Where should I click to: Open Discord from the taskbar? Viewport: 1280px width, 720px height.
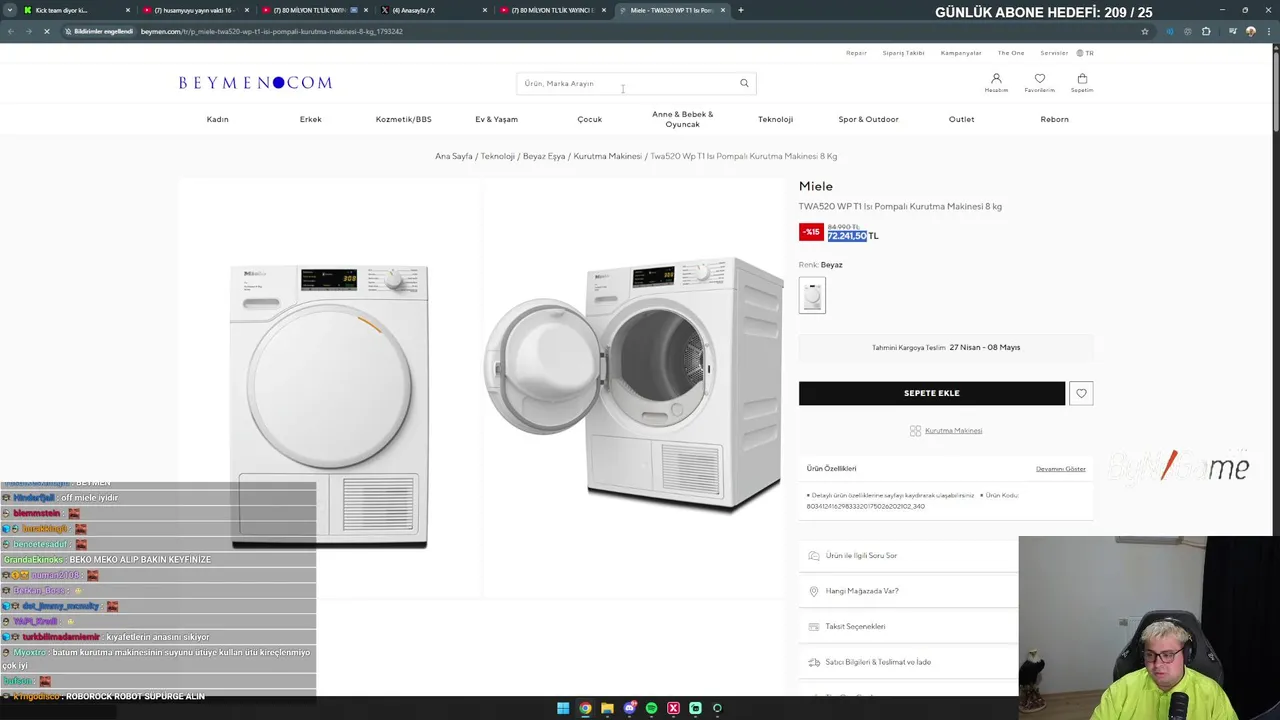[x=629, y=708]
